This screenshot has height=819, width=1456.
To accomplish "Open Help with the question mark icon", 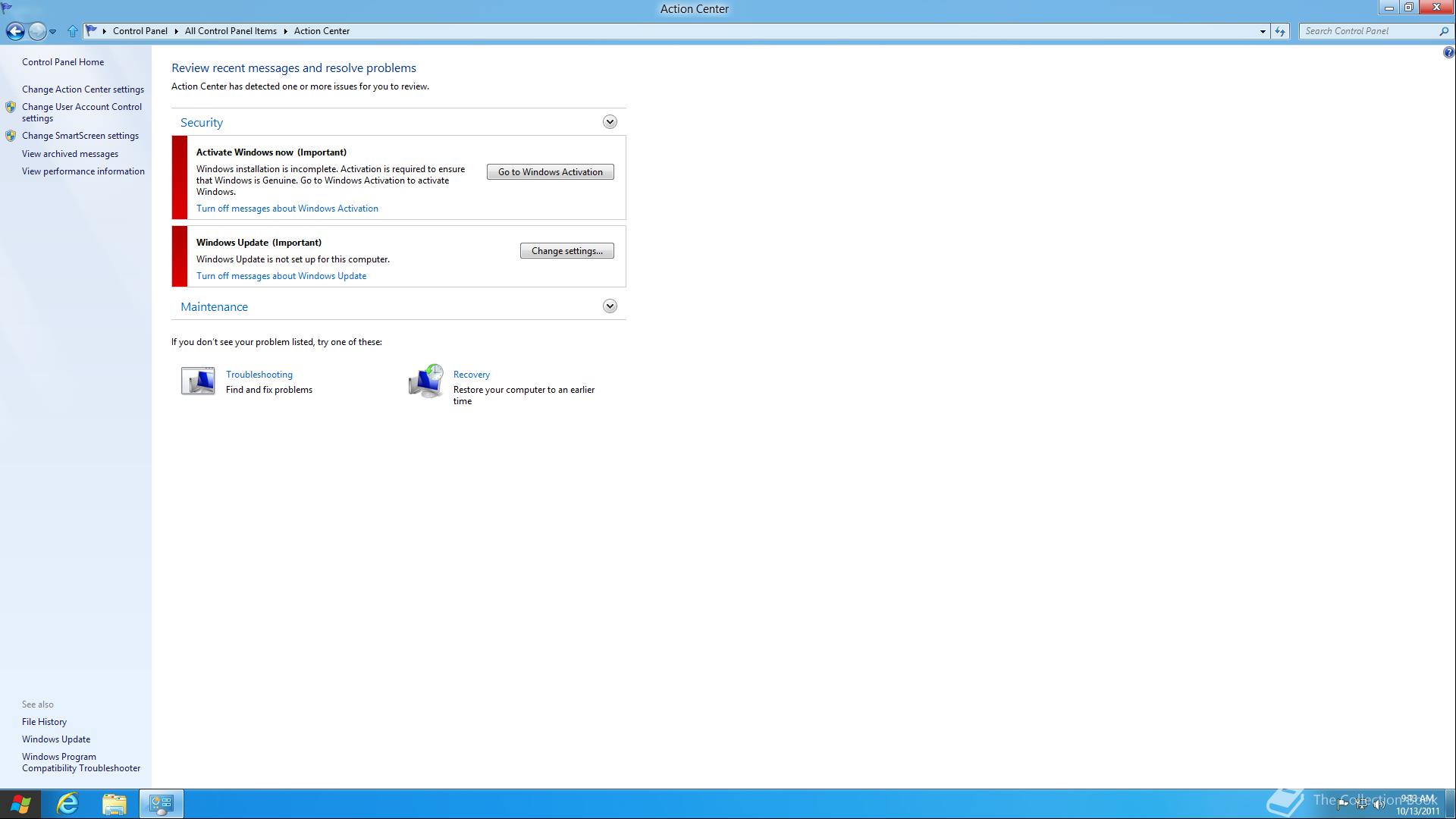I will pyautogui.click(x=1448, y=52).
